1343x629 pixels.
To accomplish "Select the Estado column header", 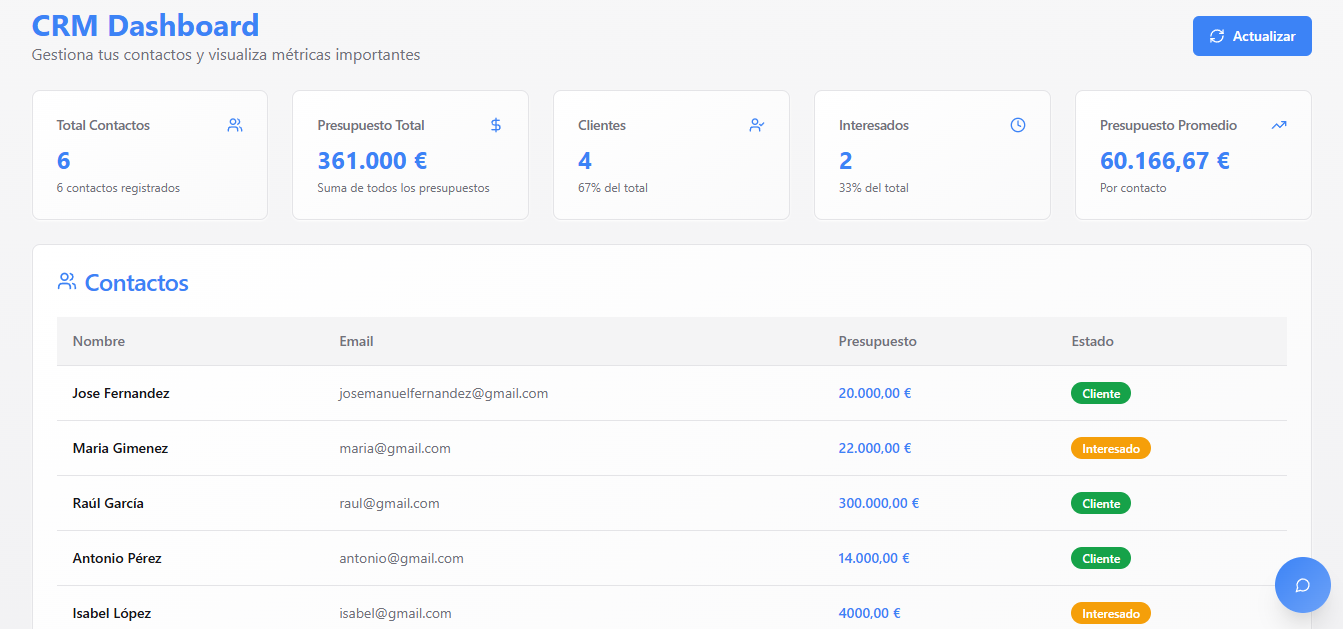I will click(x=1092, y=341).
